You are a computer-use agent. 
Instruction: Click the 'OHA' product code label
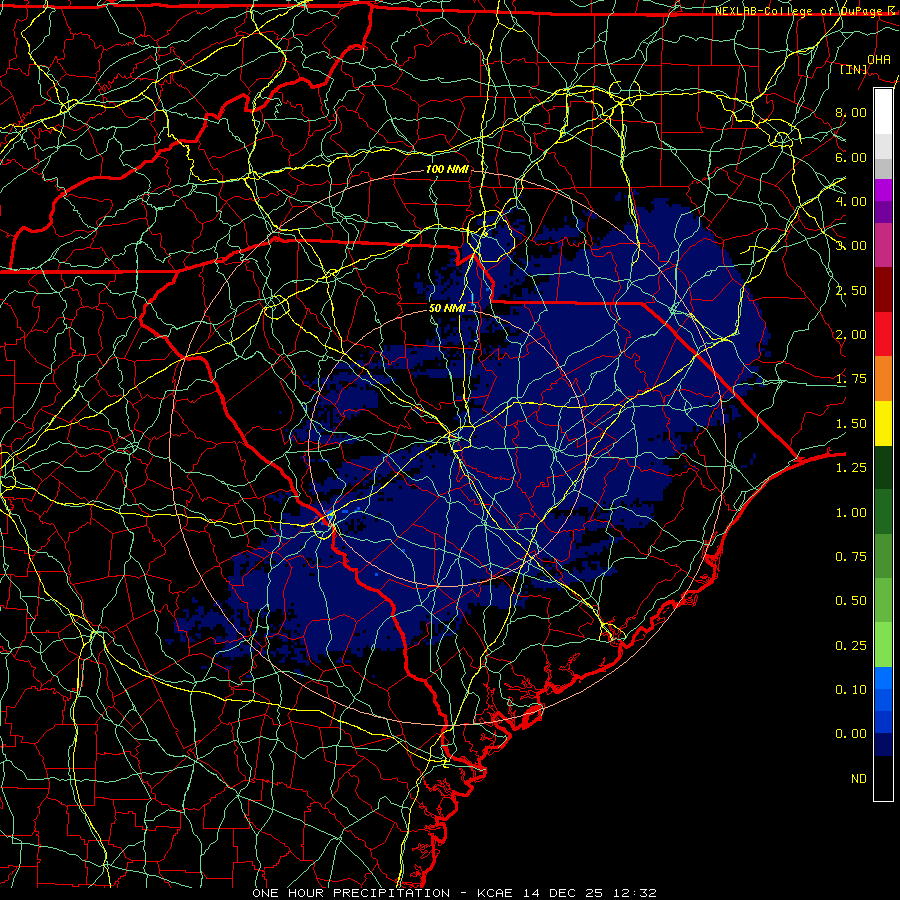tap(879, 59)
